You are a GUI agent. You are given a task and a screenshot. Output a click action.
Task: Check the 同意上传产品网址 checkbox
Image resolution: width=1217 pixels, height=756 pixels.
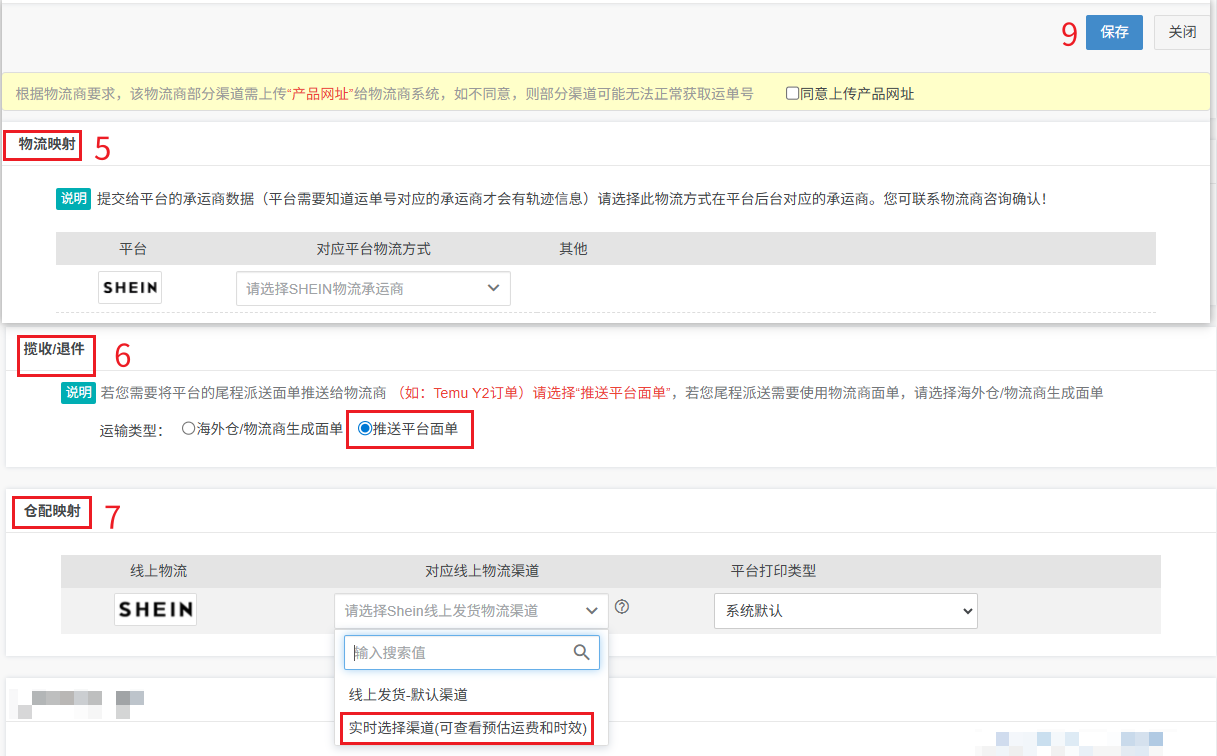[792, 94]
